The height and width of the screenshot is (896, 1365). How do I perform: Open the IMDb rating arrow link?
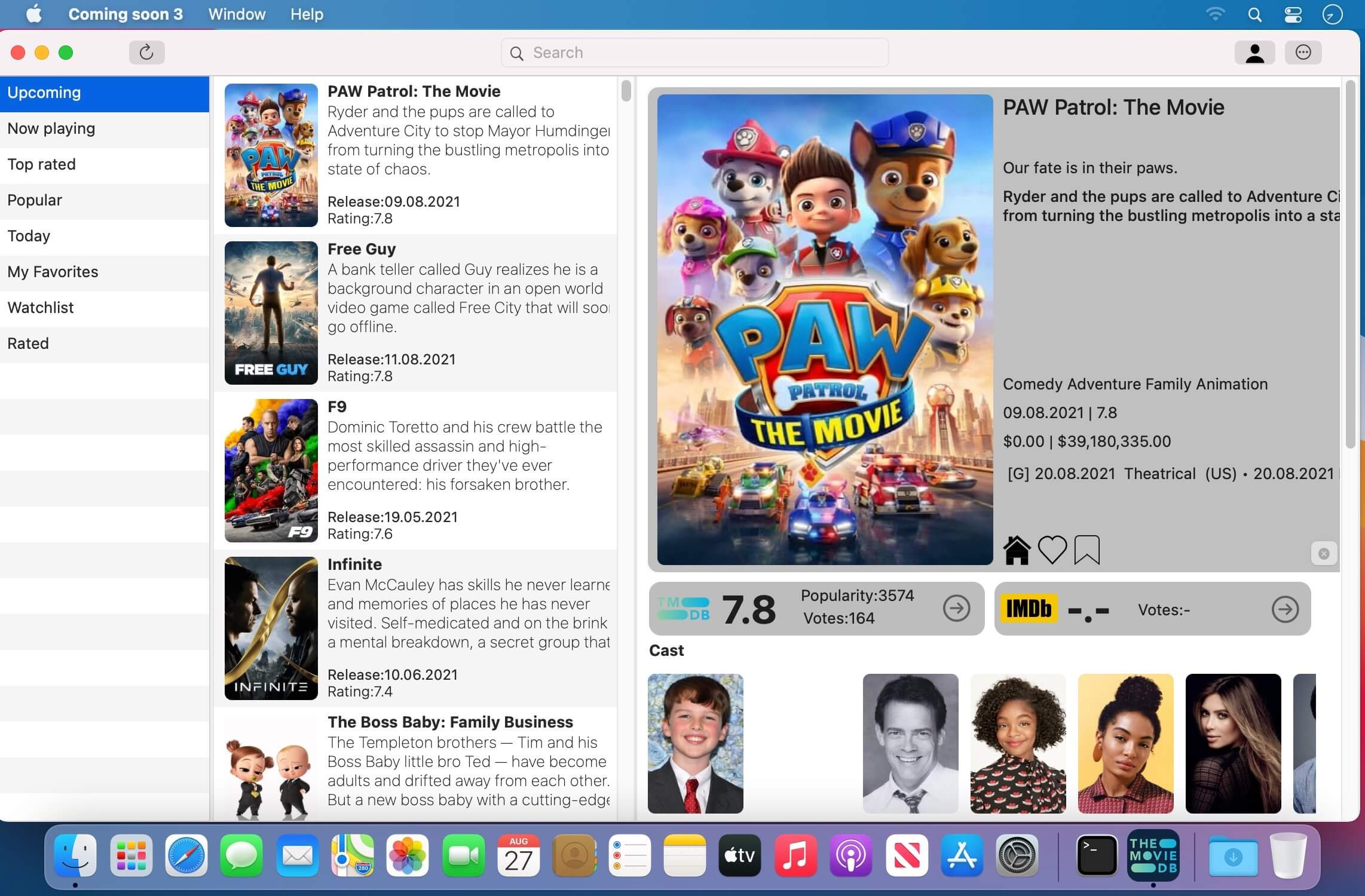pyautogui.click(x=1285, y=609)
